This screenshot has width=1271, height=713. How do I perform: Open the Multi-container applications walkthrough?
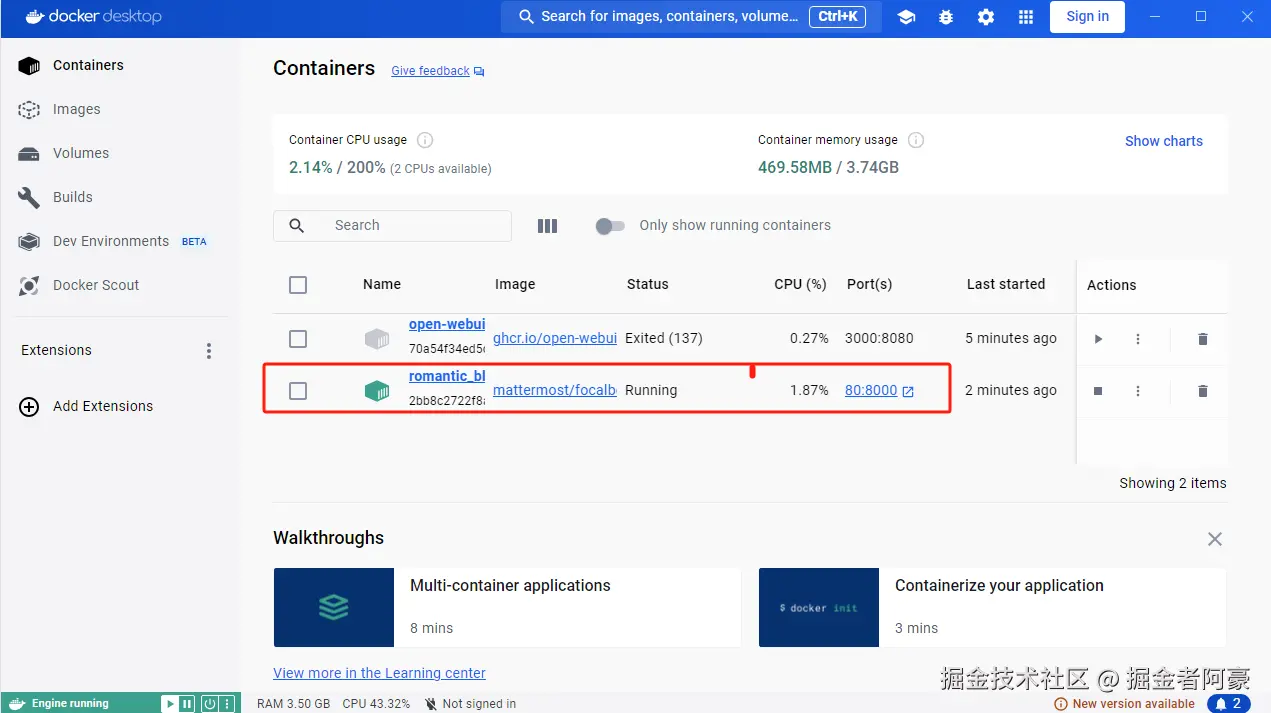(x=507, y=607)
